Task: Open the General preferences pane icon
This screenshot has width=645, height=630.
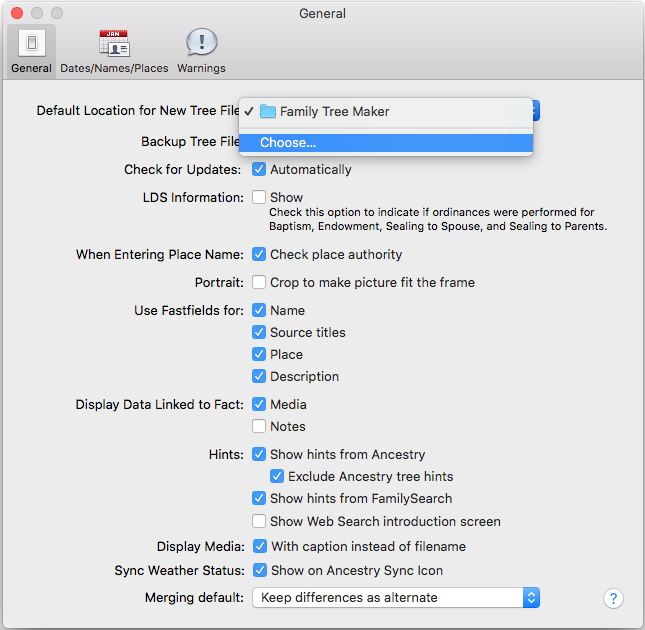Action: point(31,51)
